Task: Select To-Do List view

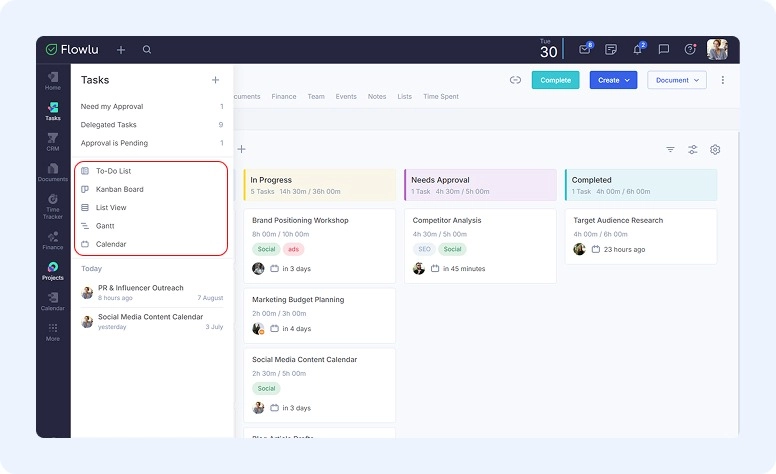Action: (x=151, y=171)
